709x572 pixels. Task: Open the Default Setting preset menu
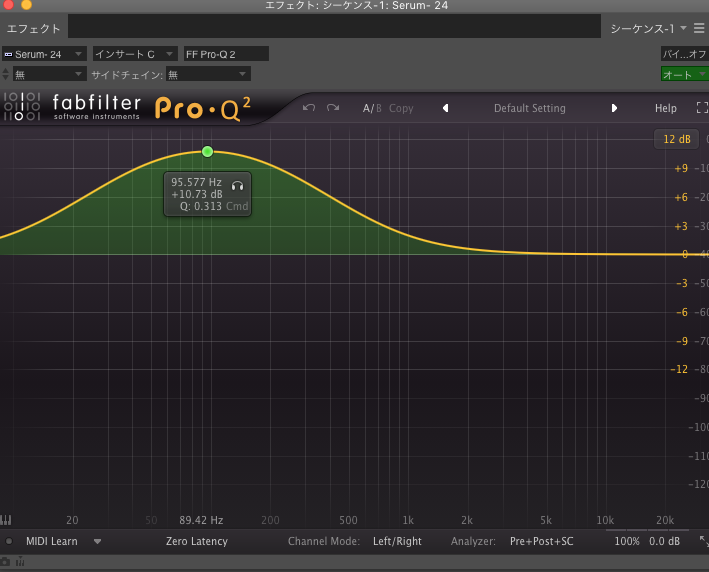coord(529,109)
